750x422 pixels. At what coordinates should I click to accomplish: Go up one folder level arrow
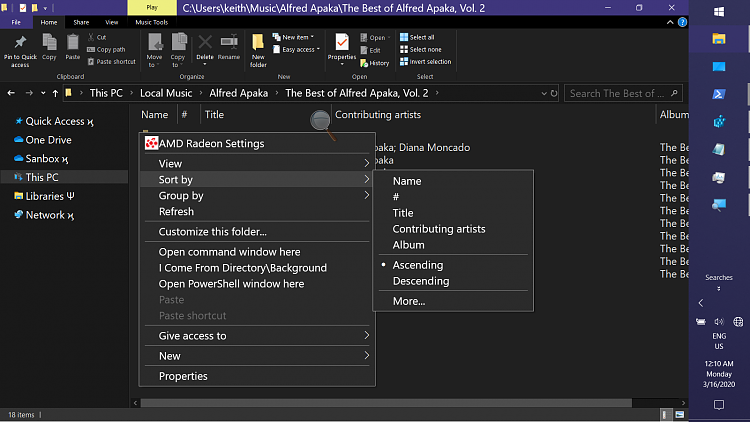point(55,93)
